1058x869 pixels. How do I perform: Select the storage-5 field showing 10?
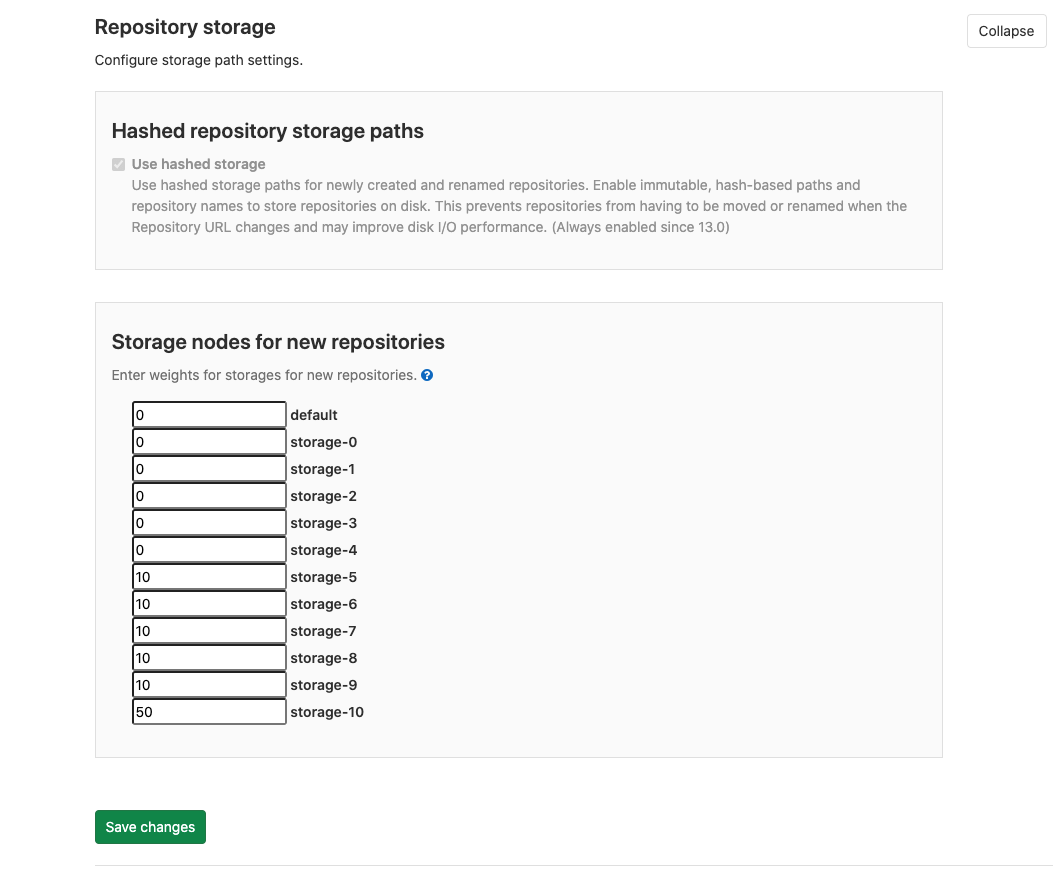pyautogui.click(x=208, y=576)
